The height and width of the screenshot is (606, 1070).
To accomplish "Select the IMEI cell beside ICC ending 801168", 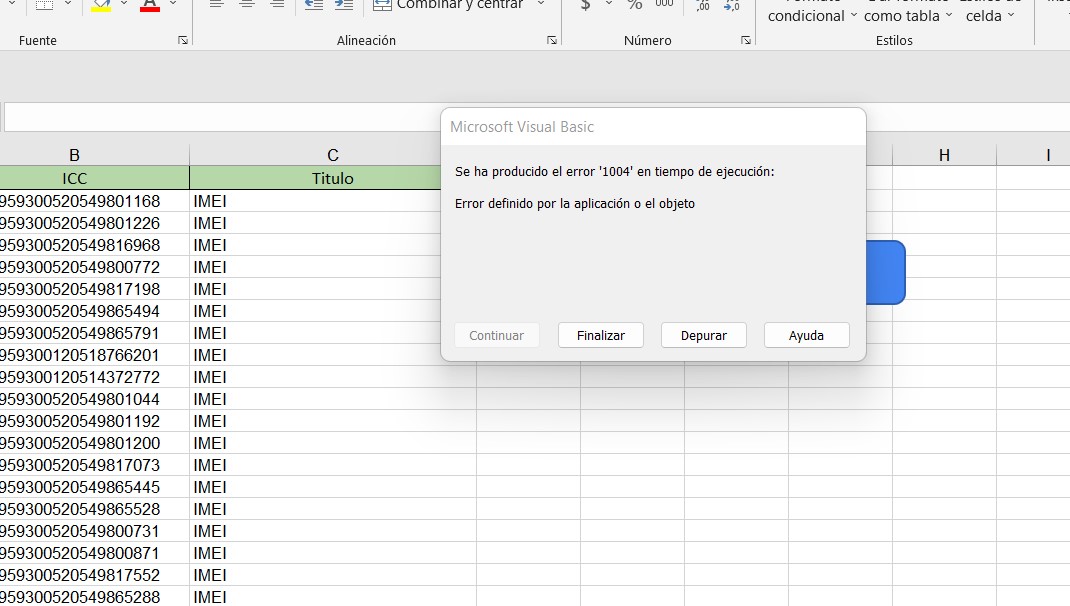I will pos(315,201).
